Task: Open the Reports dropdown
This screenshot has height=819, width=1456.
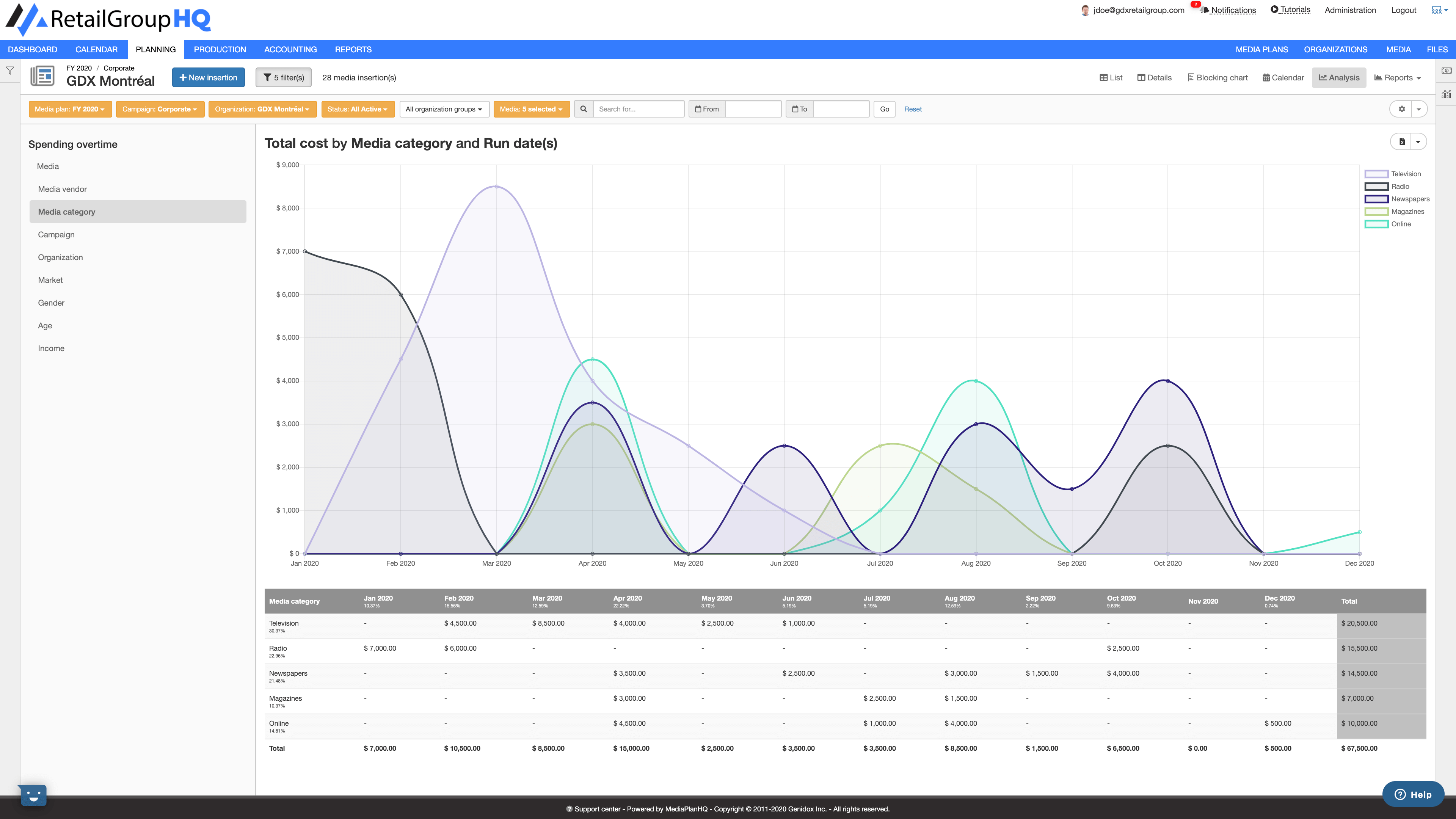Action: tap(1397, 77)
